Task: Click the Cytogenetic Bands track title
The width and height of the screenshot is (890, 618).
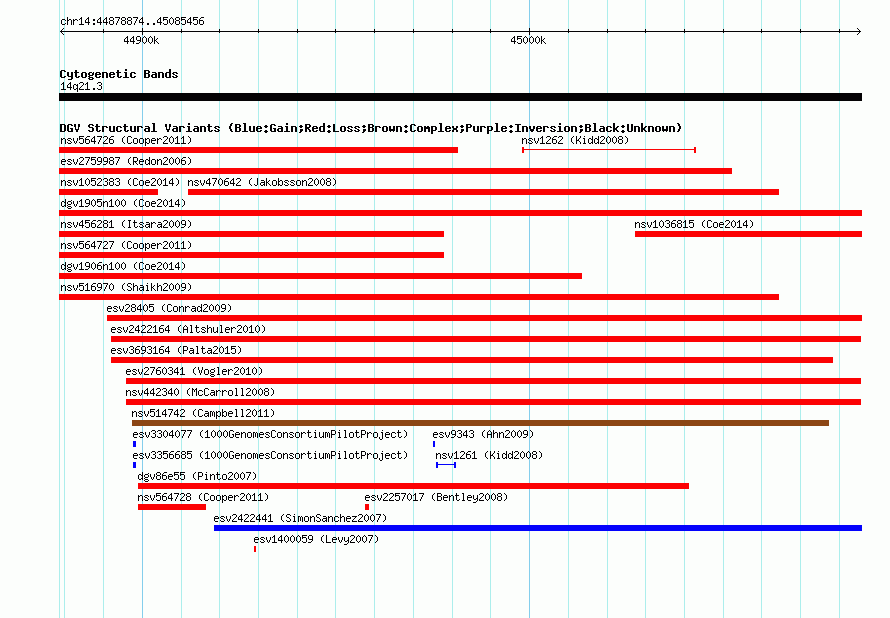Action: (x=119, y=74)
